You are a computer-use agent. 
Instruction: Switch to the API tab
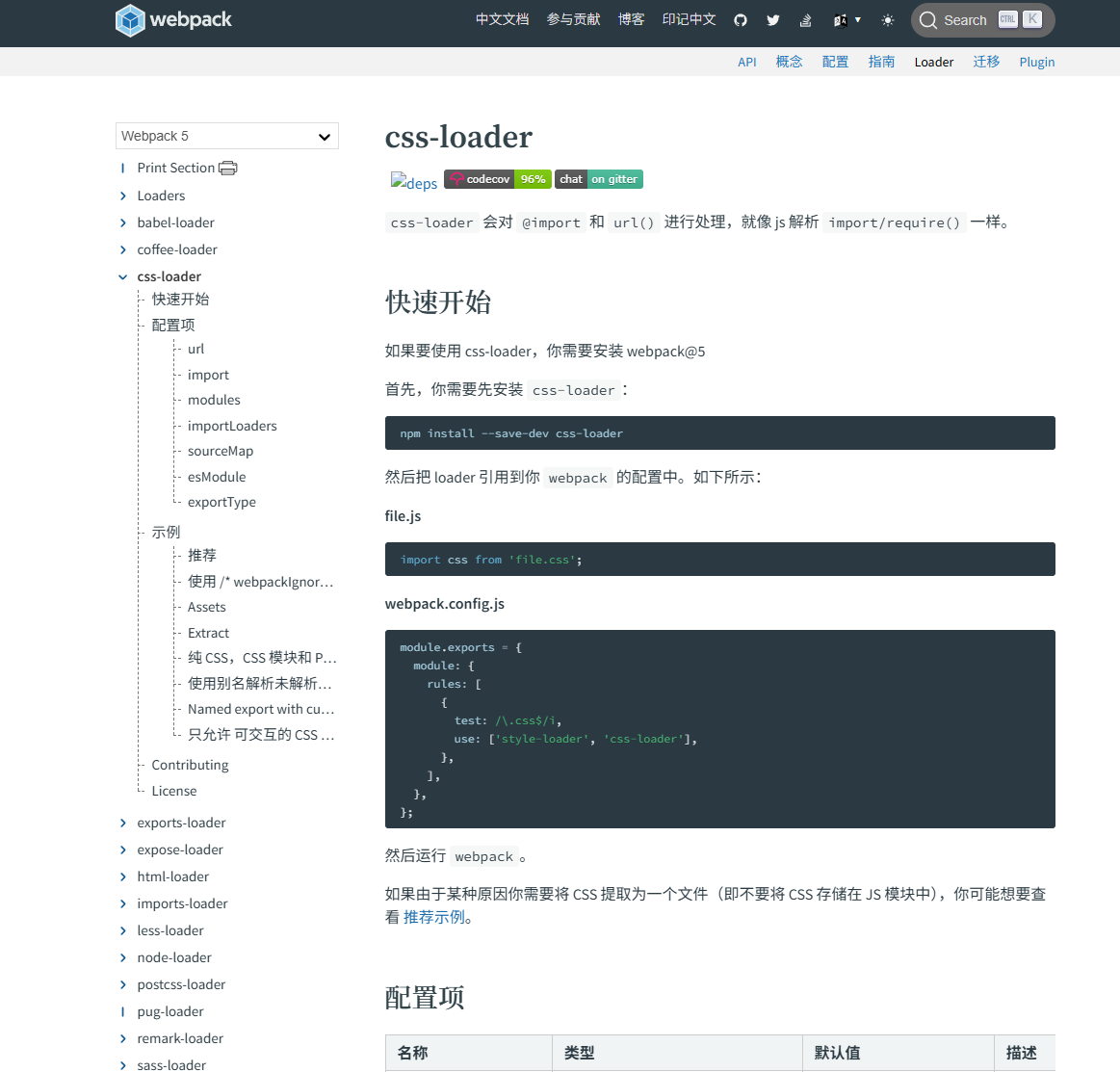(747, 63)
